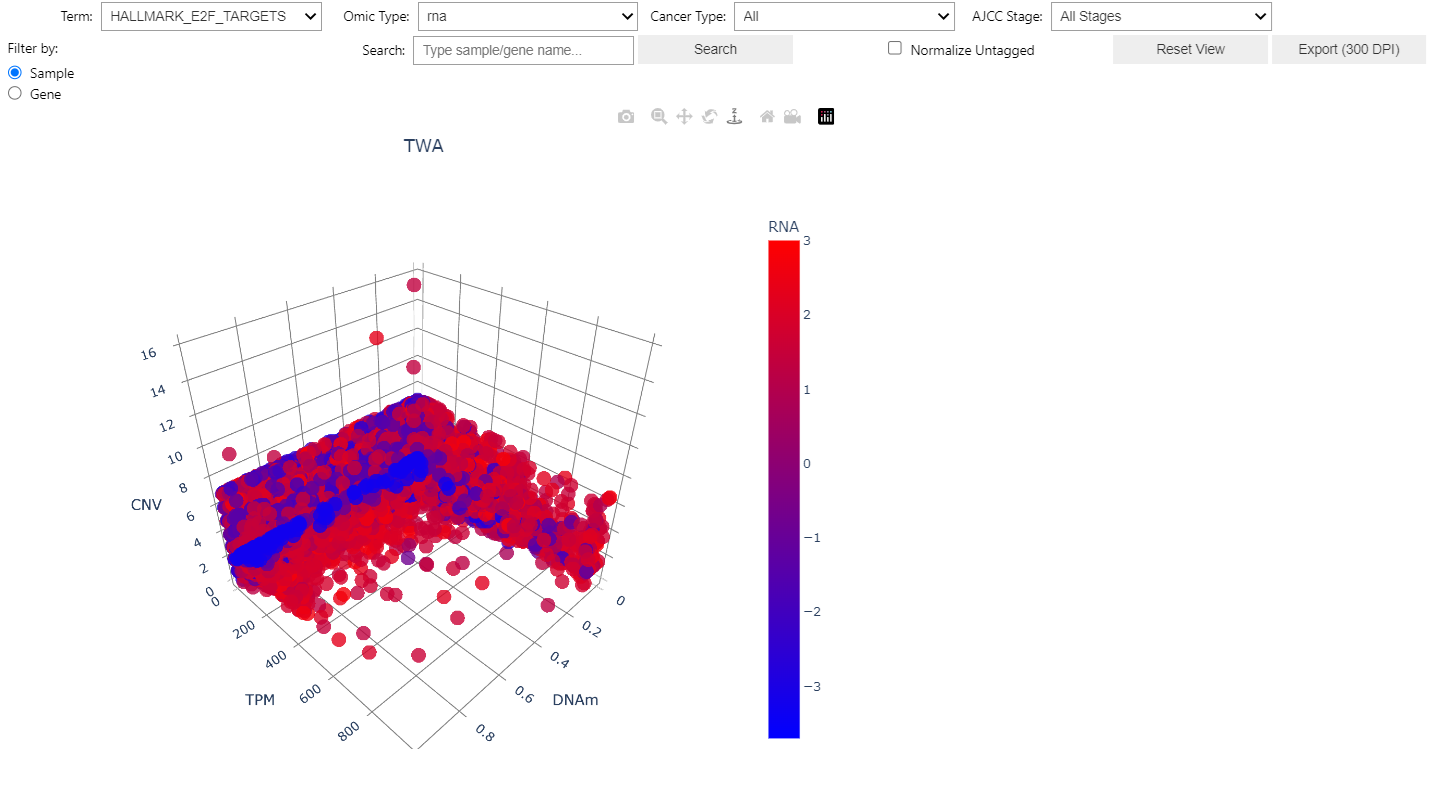1442x794 pixels.
Task: Click the RNA color scale gradient bar
Action: pos(784,490)
